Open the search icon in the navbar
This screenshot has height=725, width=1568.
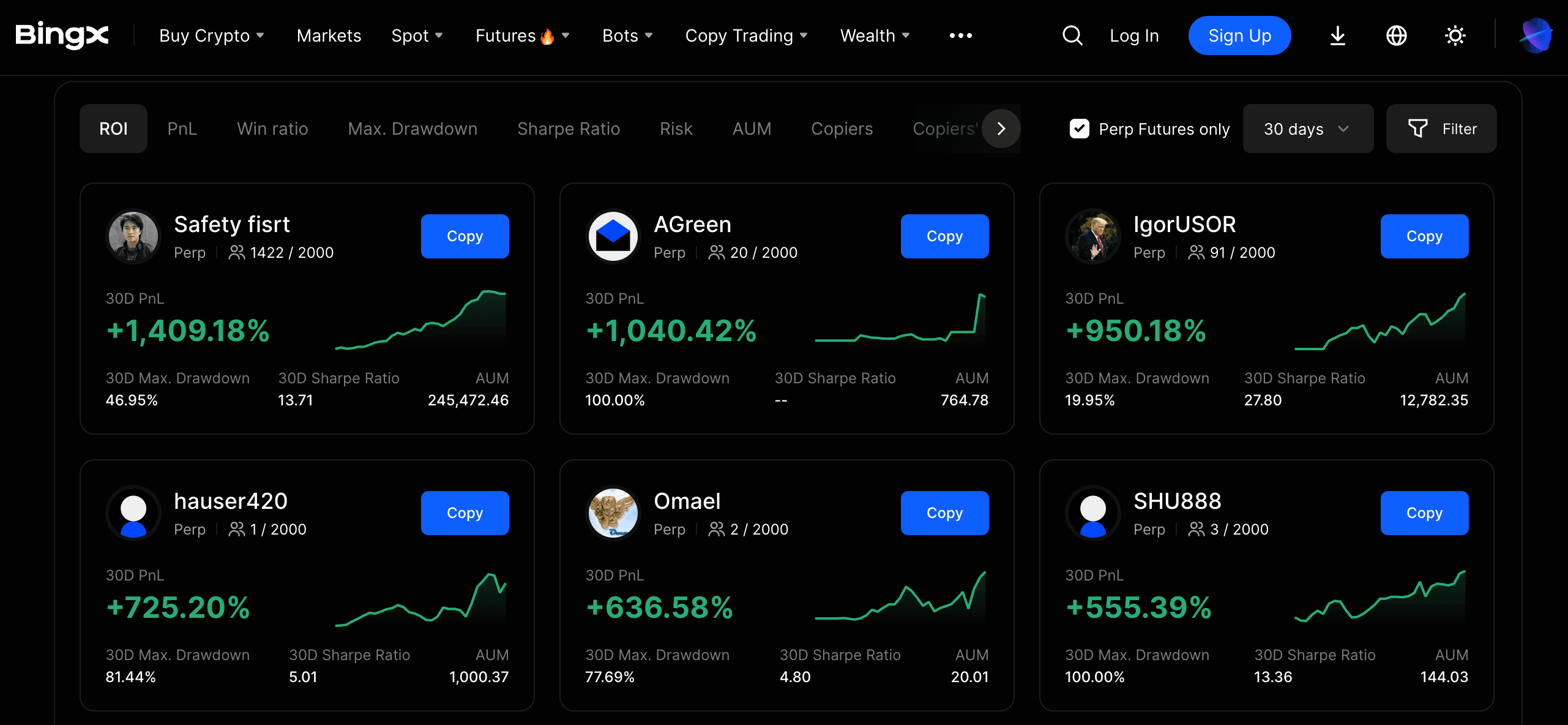[1072, 36]
